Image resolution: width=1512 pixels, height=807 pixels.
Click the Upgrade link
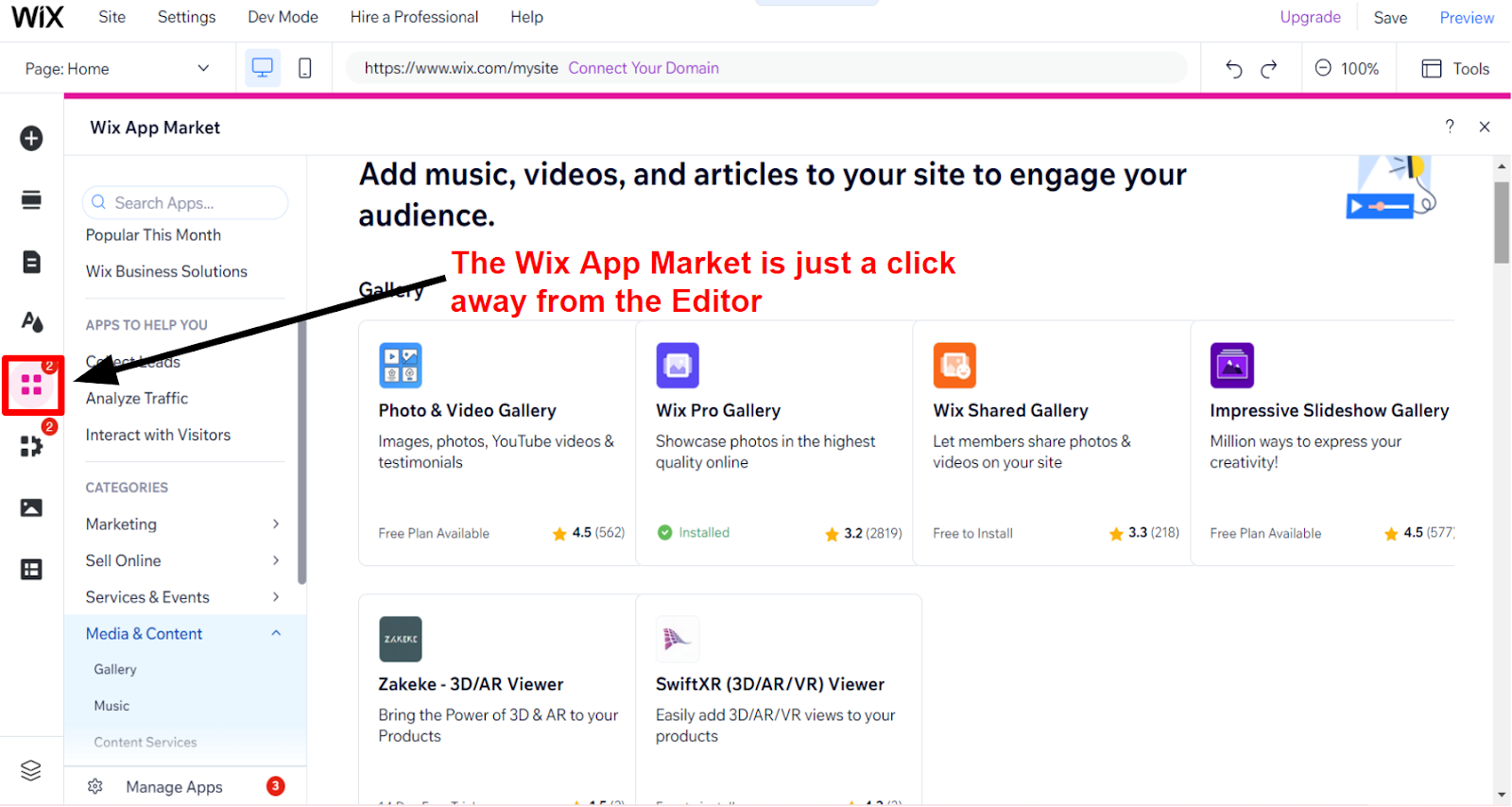(x=1310, y=17)
